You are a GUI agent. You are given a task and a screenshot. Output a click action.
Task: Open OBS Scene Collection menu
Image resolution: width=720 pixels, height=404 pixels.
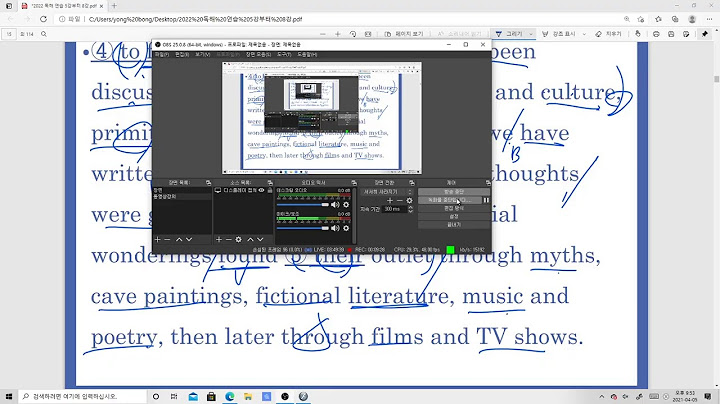point(259,55)
